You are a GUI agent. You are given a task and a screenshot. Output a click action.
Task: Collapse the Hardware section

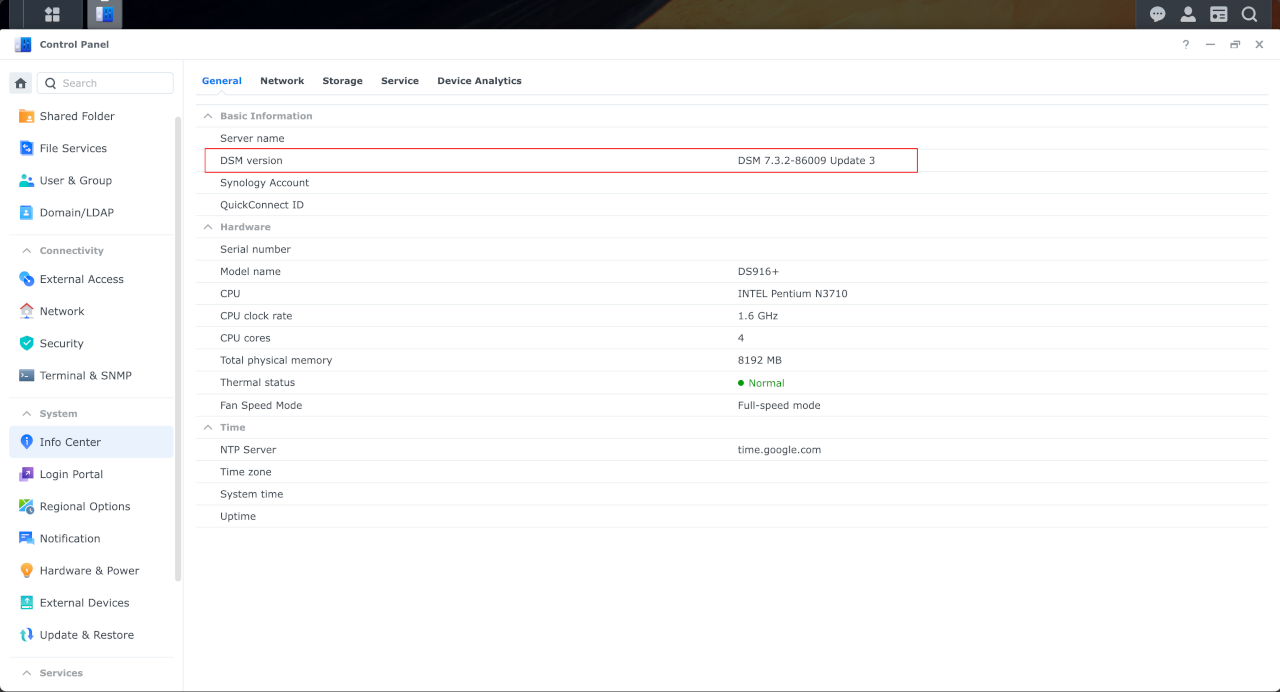point(208,227)
